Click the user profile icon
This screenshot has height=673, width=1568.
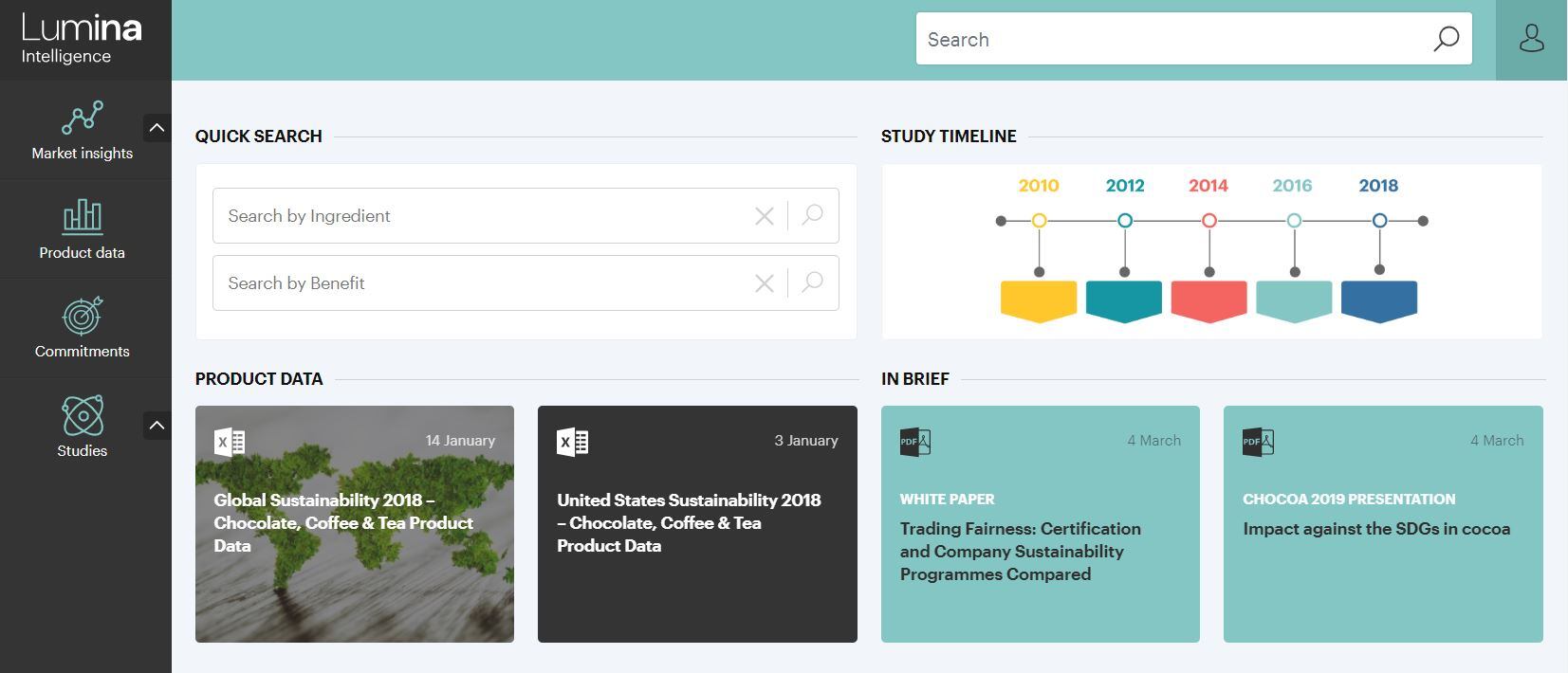[1531, 40]
